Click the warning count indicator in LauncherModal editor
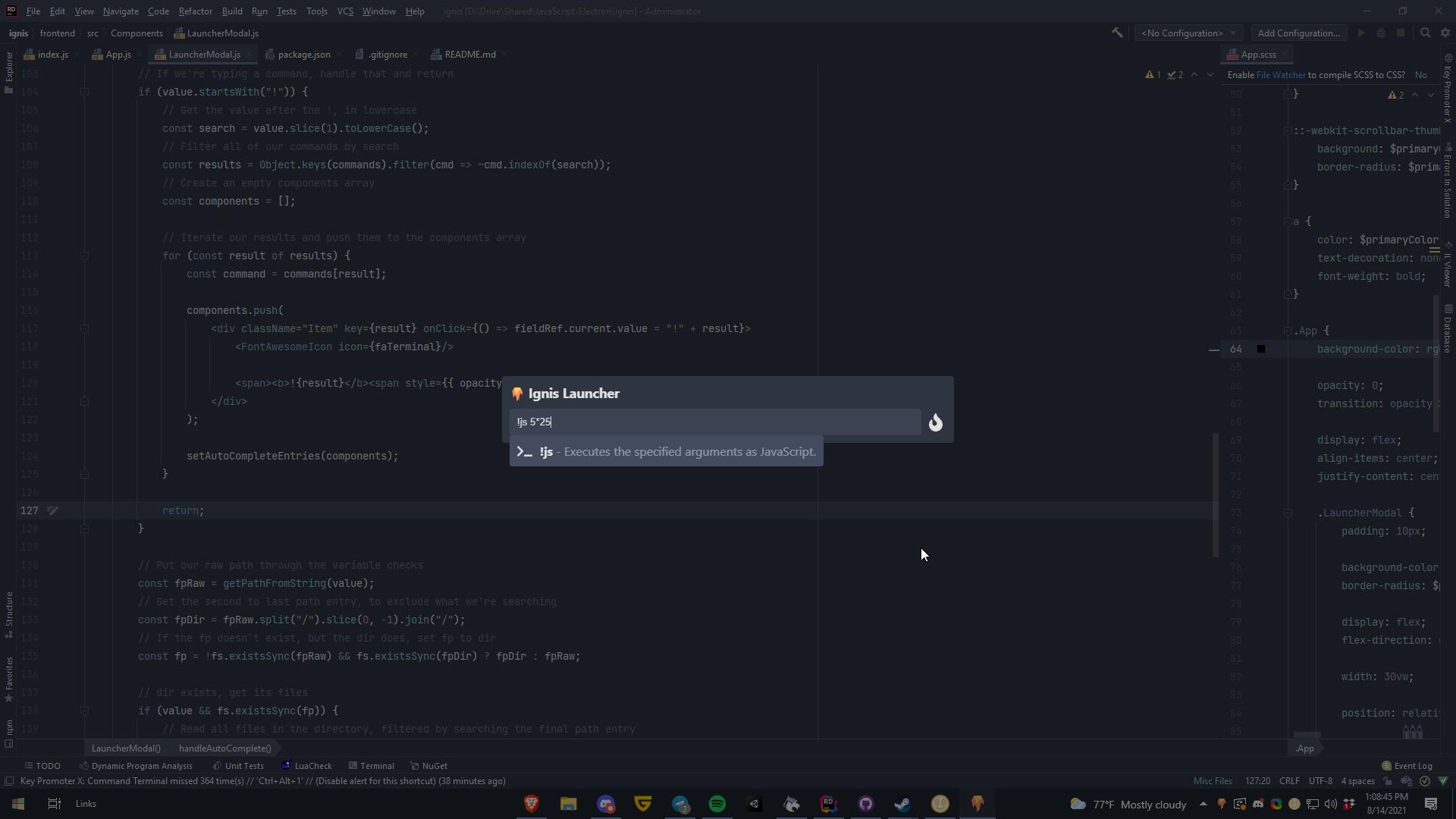This screenshot has height=819, width=1456. [1153, 74]
